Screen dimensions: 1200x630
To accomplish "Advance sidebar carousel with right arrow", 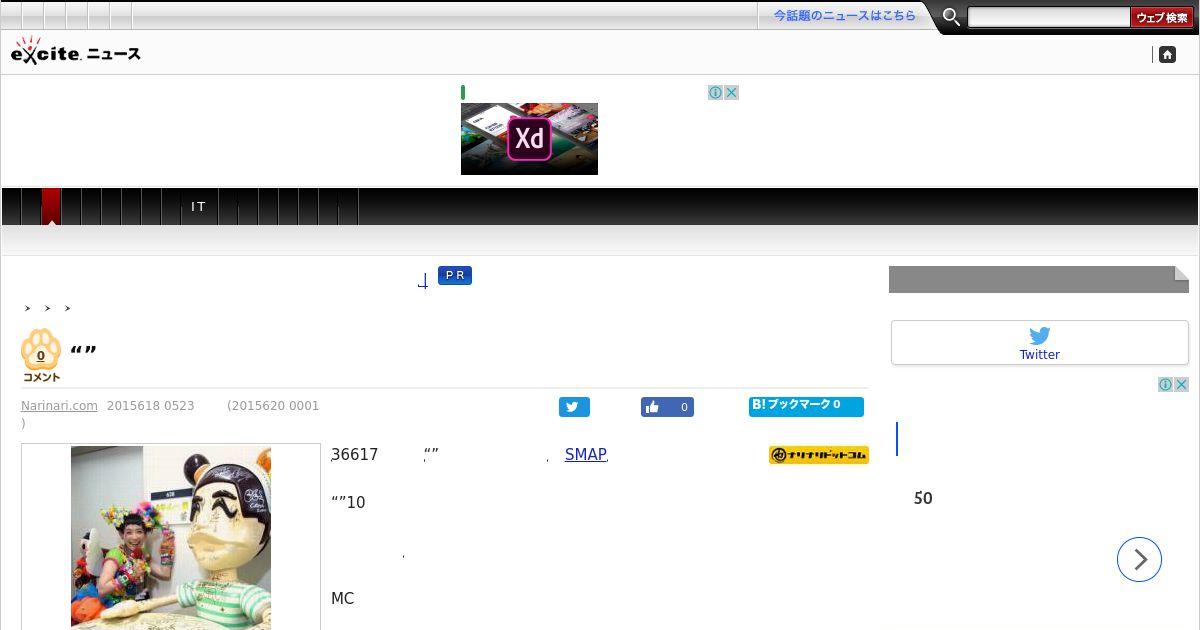I will [x=1139, y=559].
